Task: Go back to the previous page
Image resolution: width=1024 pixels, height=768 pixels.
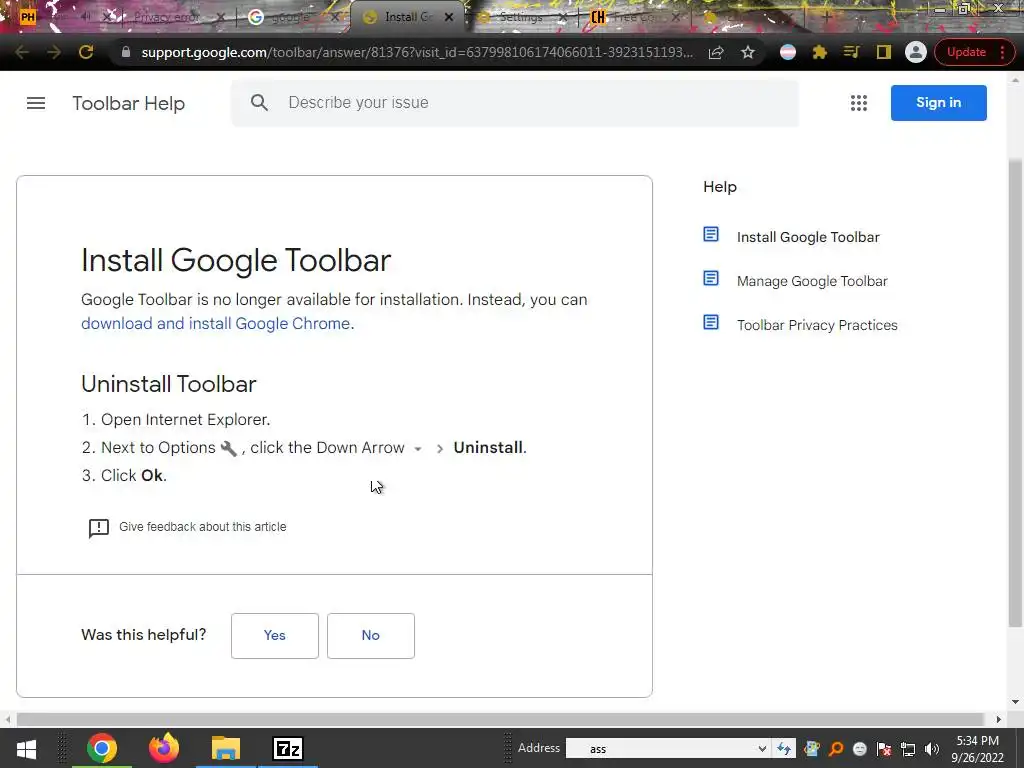Action: point(22,52)
